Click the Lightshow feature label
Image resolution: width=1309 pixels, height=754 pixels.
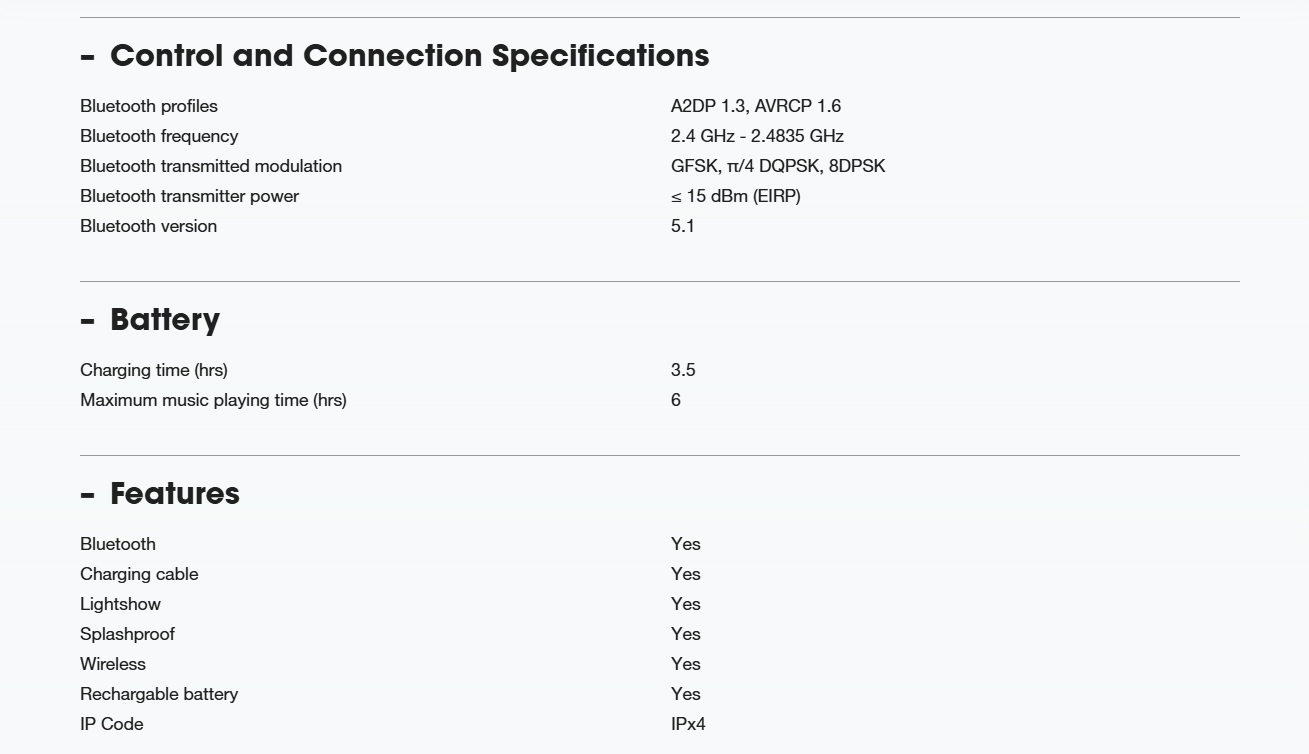click(x=120, y=604)
